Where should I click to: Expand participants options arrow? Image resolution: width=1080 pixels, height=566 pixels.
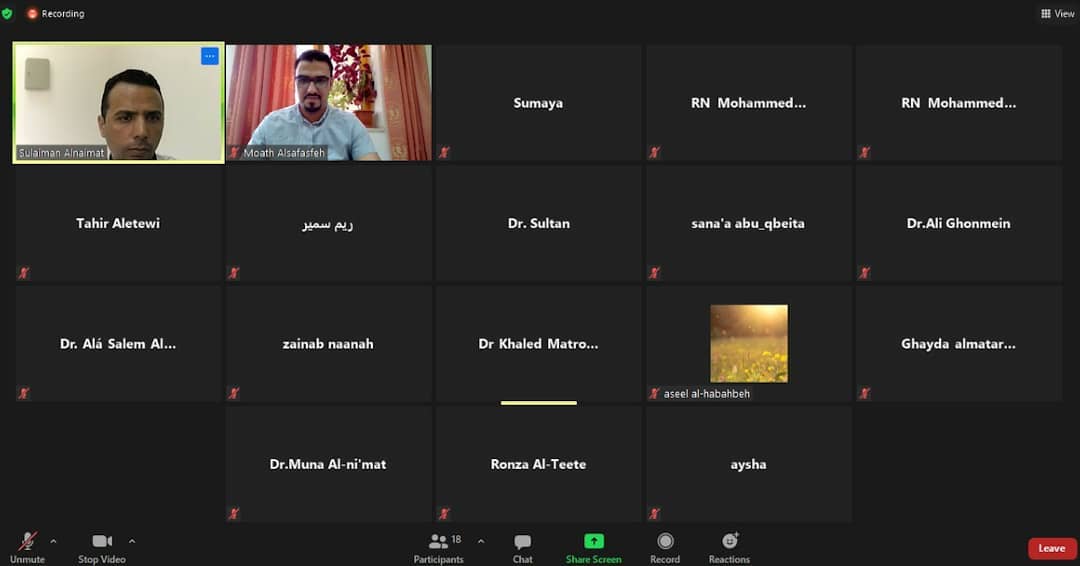481,541
